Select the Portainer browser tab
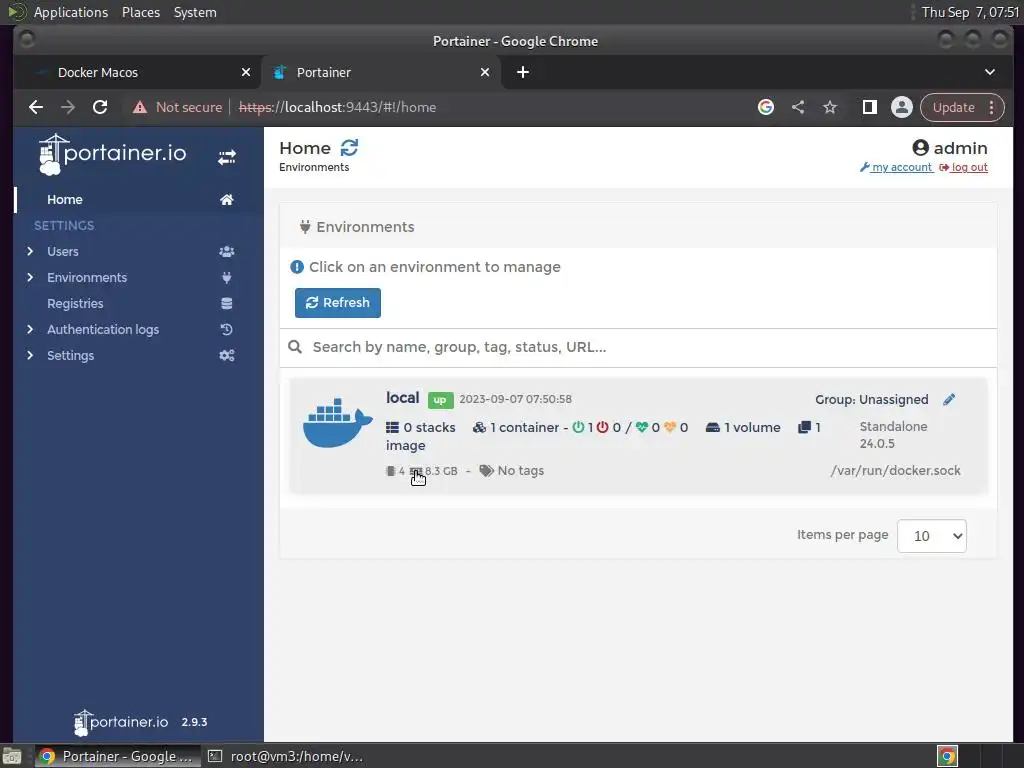 tap(381, 72)
